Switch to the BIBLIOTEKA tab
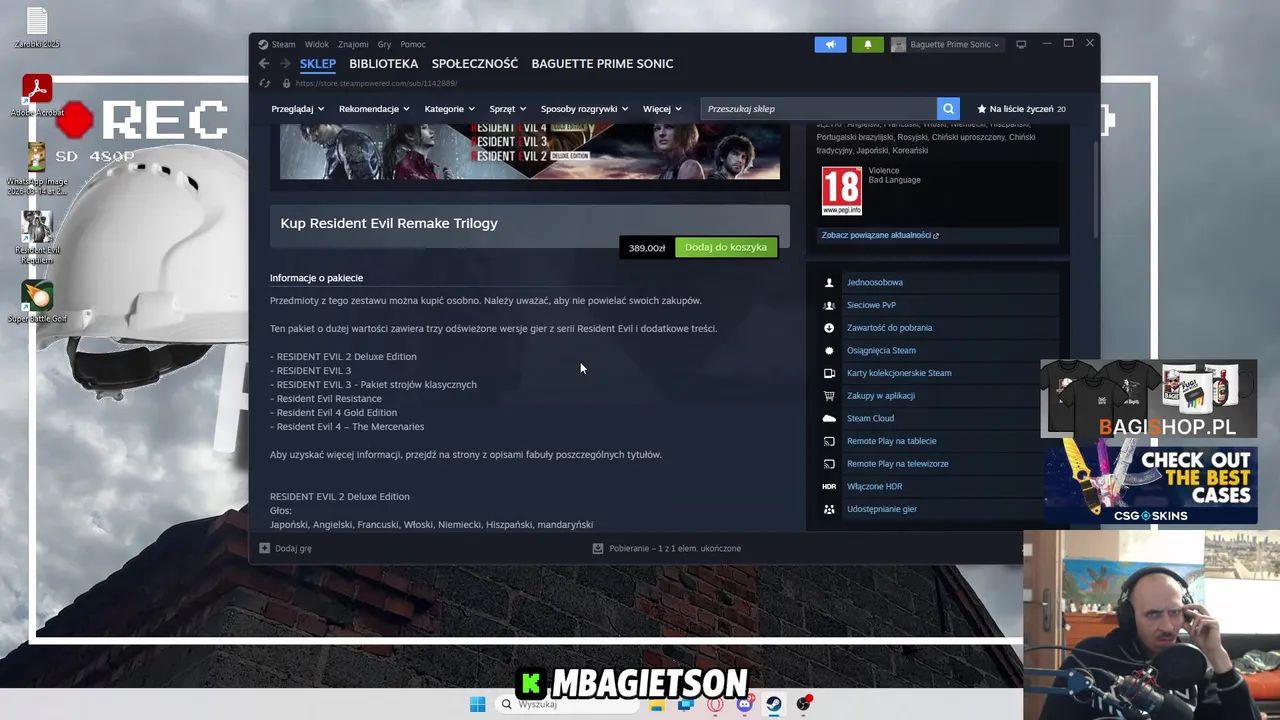1280x720 pixels. 384,64
